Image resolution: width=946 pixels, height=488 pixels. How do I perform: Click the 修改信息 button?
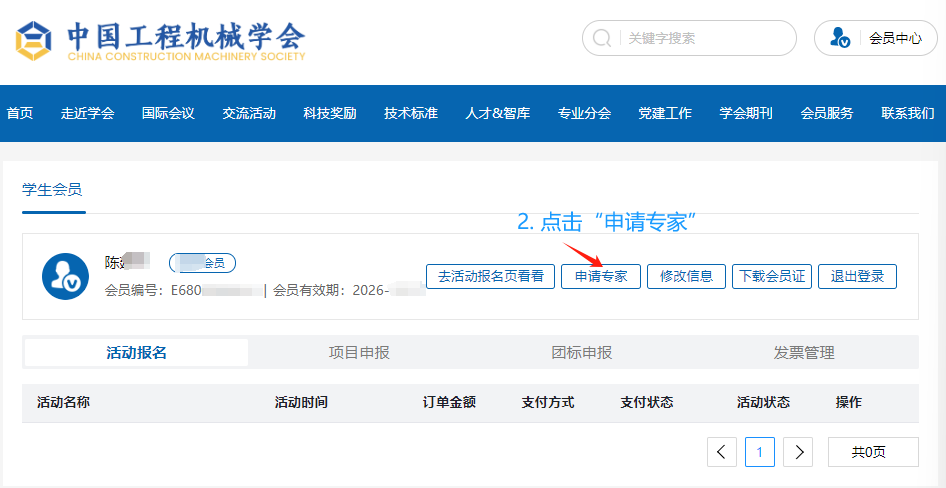point(686,276)
